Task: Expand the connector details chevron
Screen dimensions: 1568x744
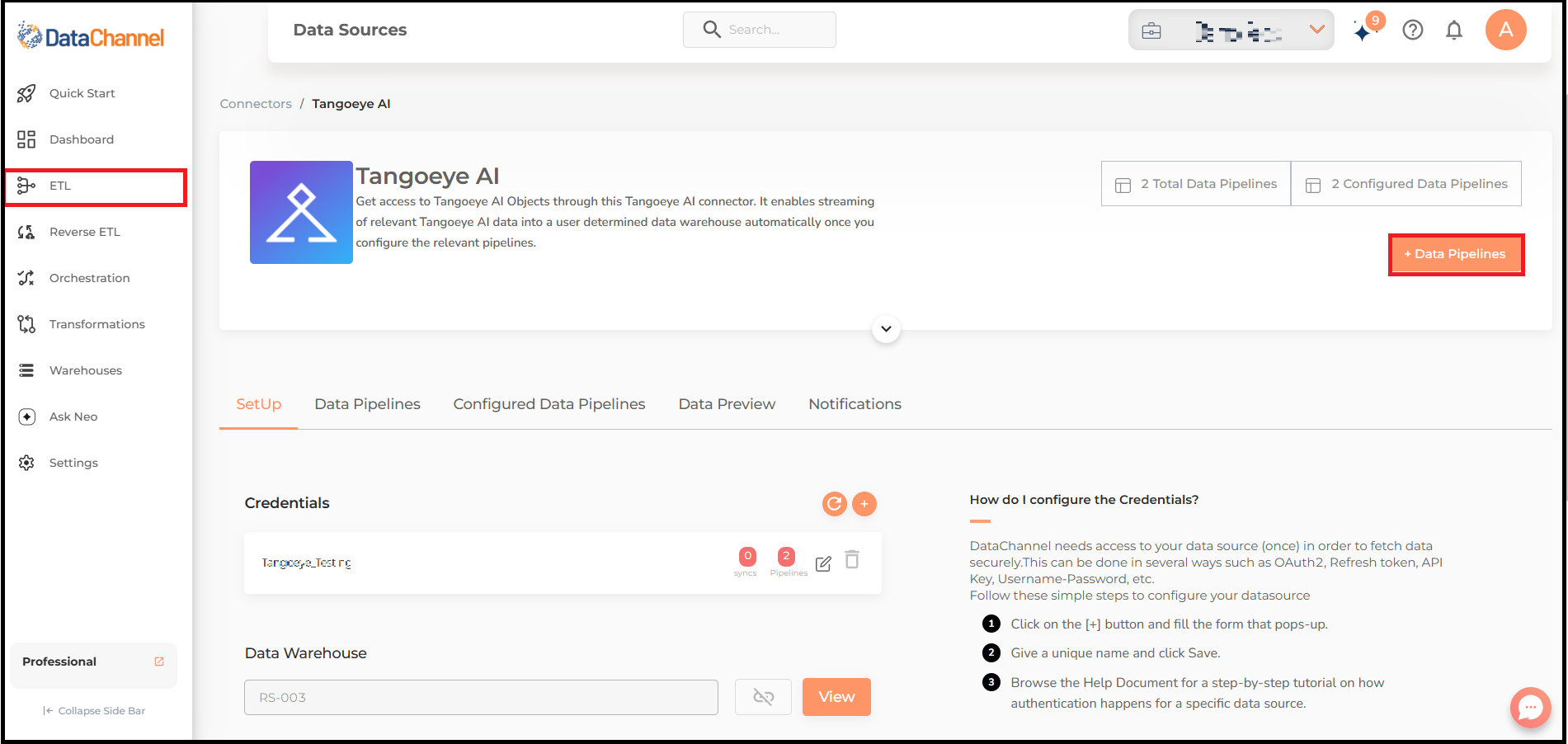Action: coord(886,329)
